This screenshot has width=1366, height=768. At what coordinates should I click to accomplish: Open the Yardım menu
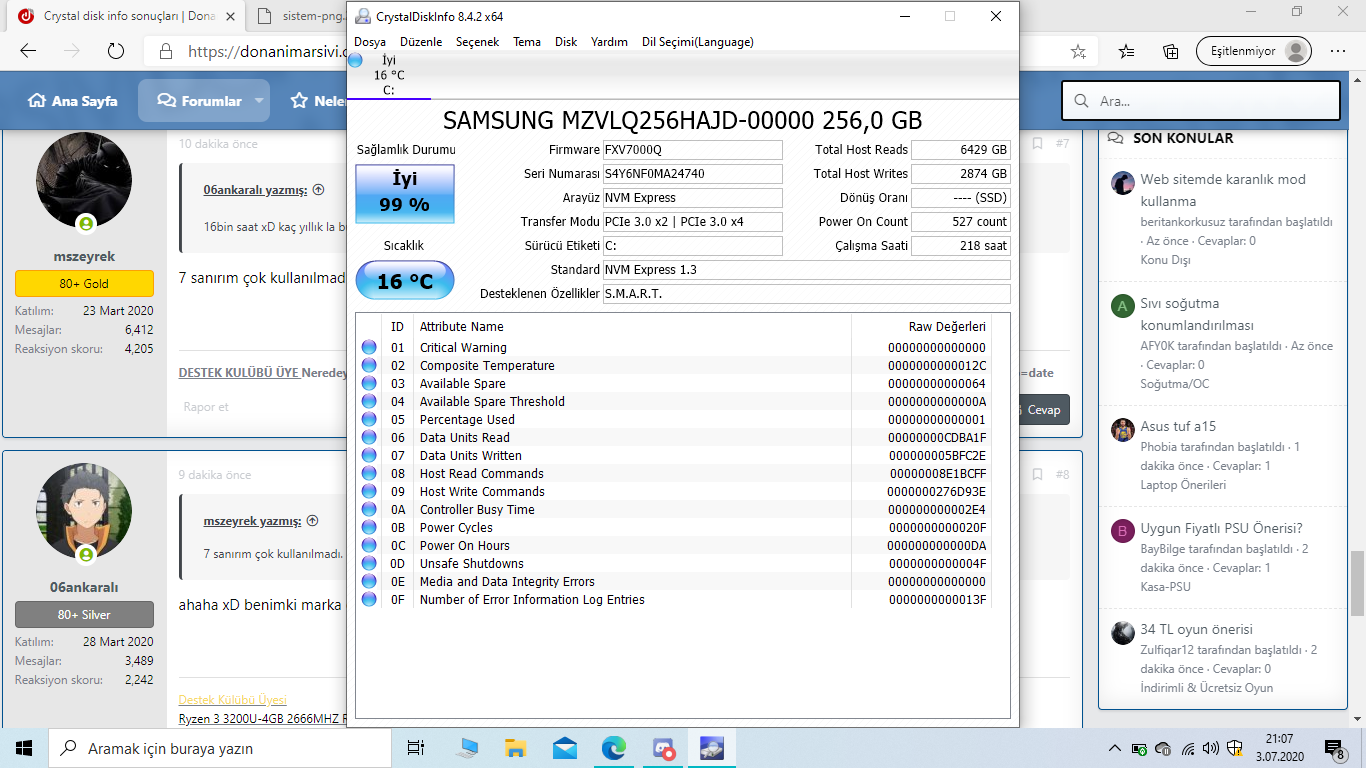point(609,42)
